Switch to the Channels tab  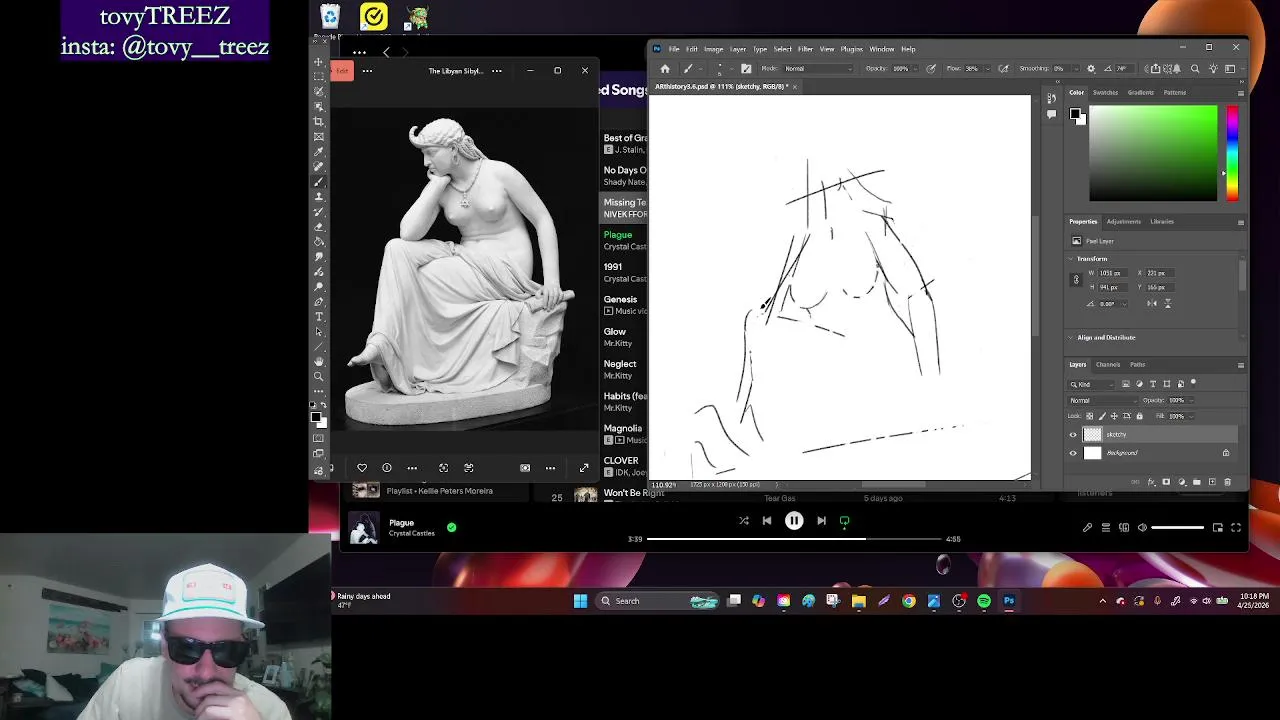[x=1108, y=365]
